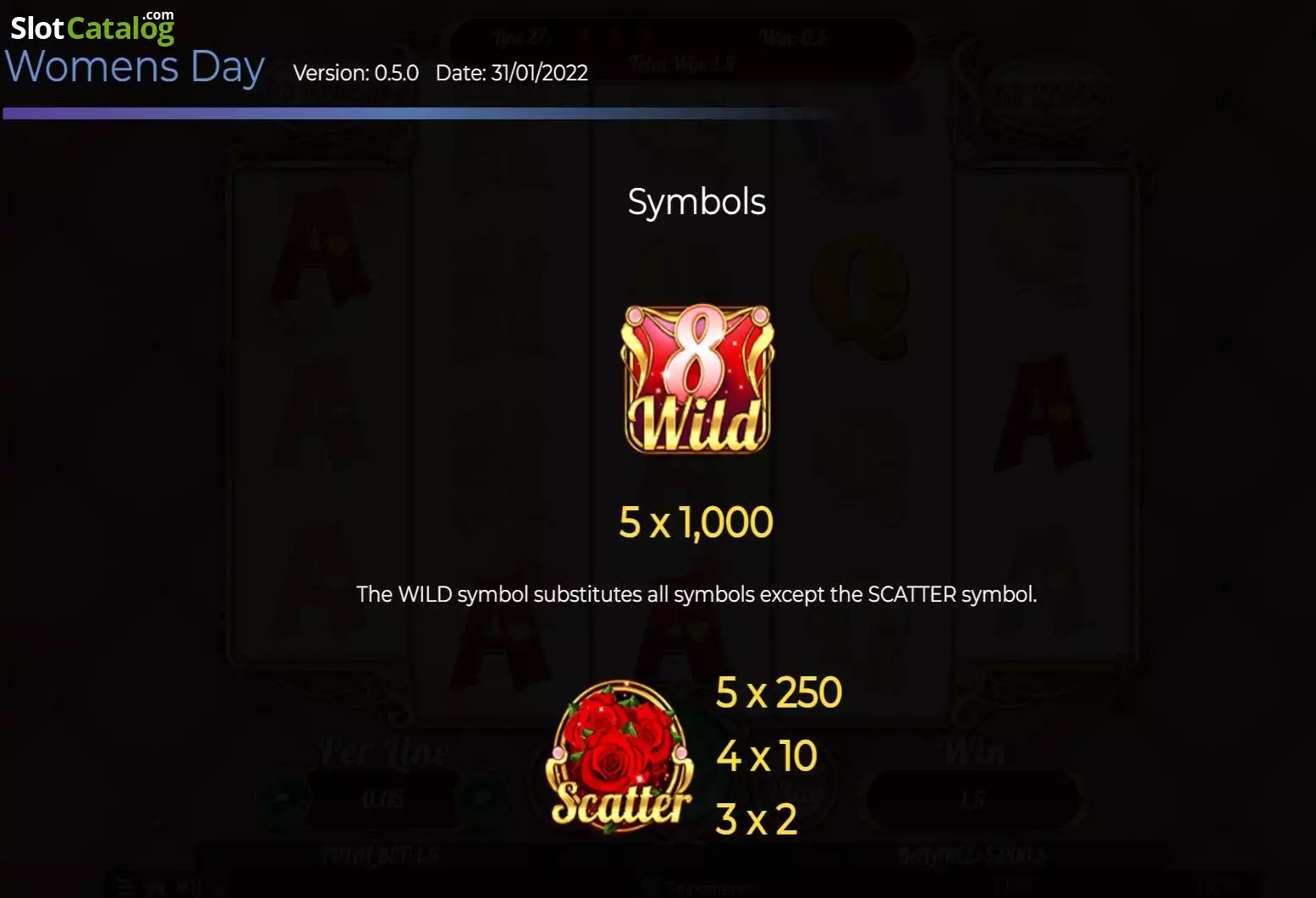Click the Symbols heading
Image resolution: width=1316 pixels, height=898 pixels.
[x=697, y=202]
